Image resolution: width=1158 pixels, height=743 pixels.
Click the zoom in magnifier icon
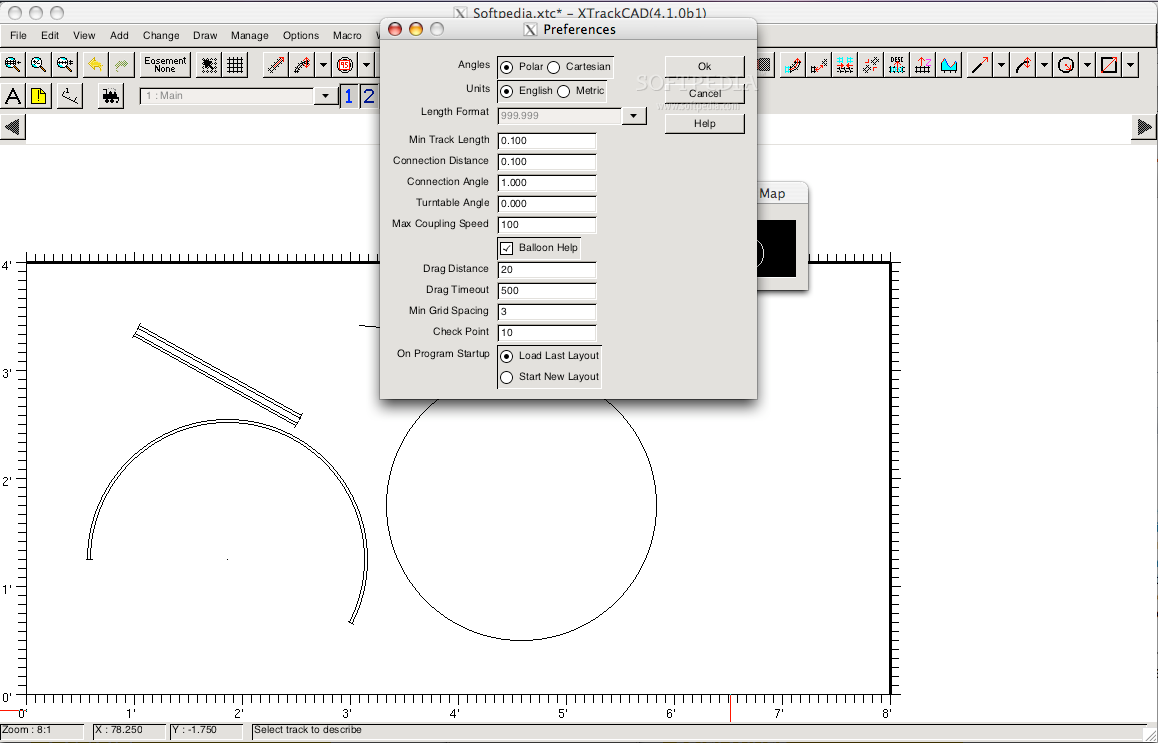(13, 65)
